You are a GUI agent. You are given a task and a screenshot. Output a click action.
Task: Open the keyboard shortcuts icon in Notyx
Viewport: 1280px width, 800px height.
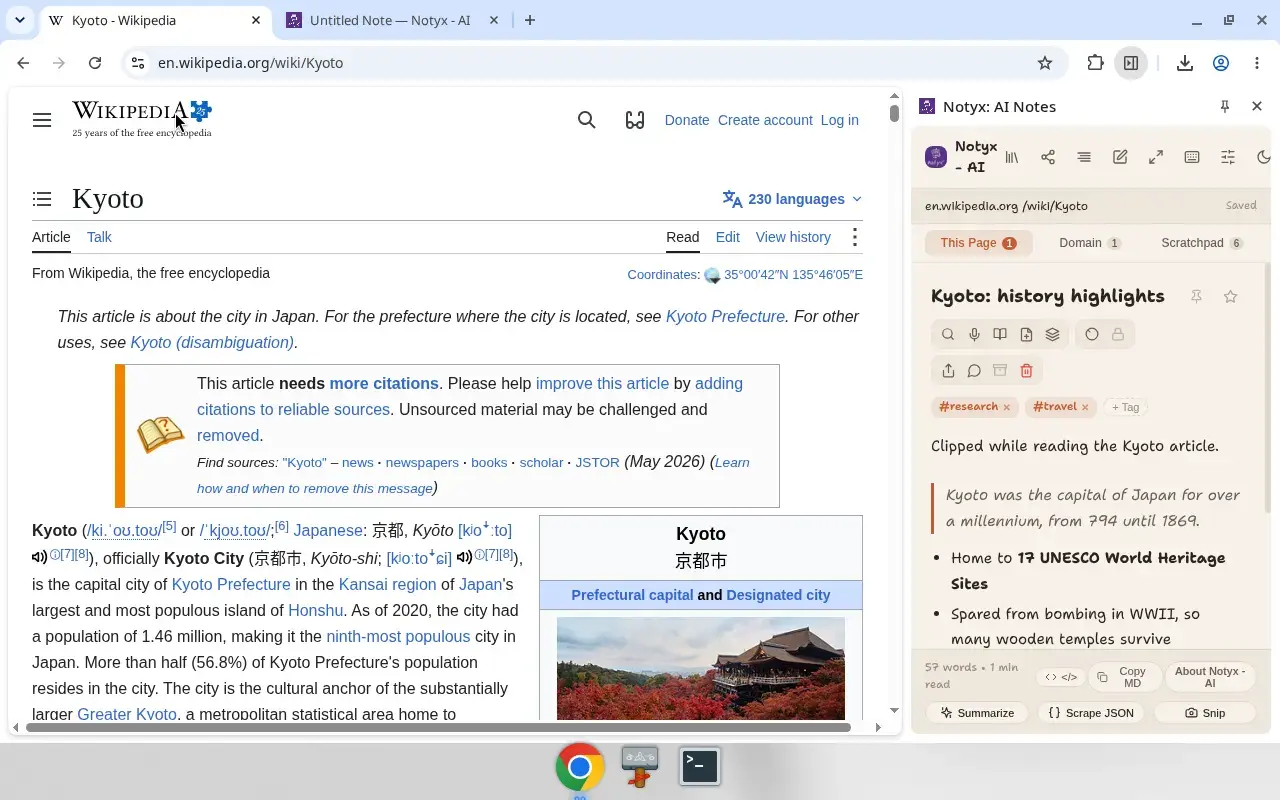(x=1192, y=157)
